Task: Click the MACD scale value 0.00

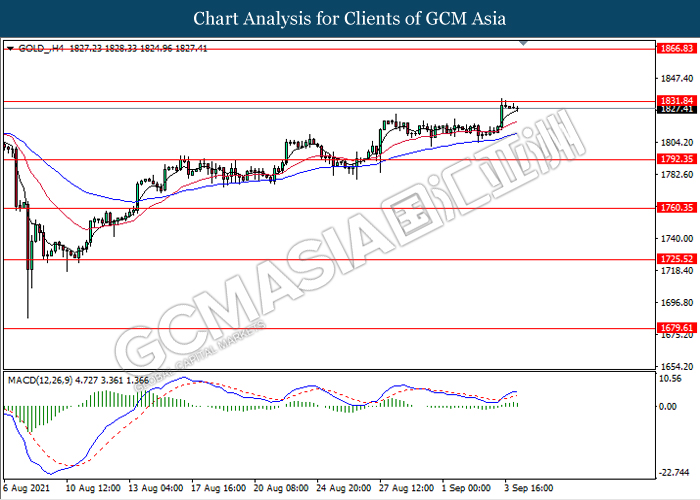Action: click(x=668, y=407)
